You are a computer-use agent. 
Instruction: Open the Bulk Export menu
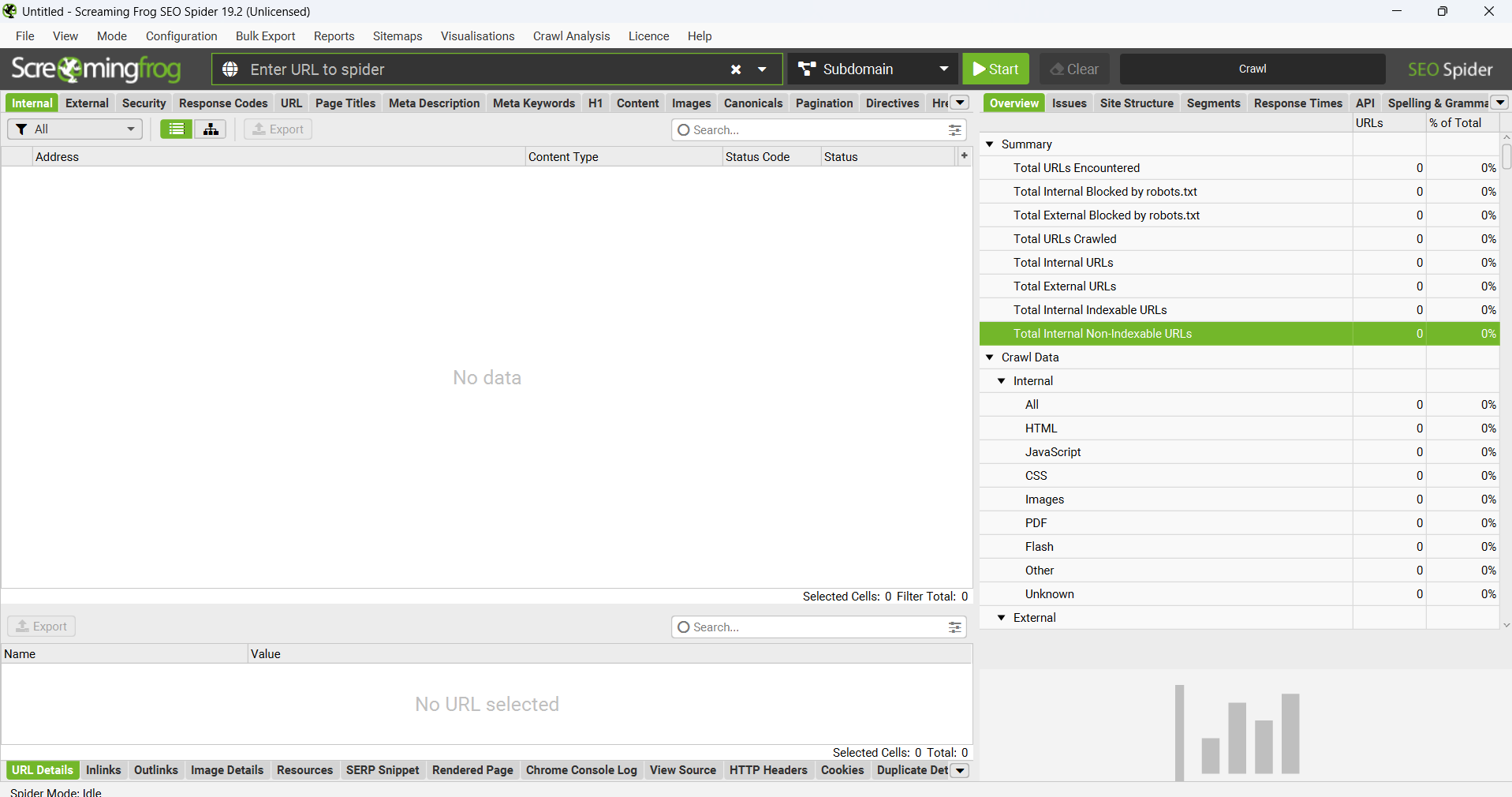[266, 36]
